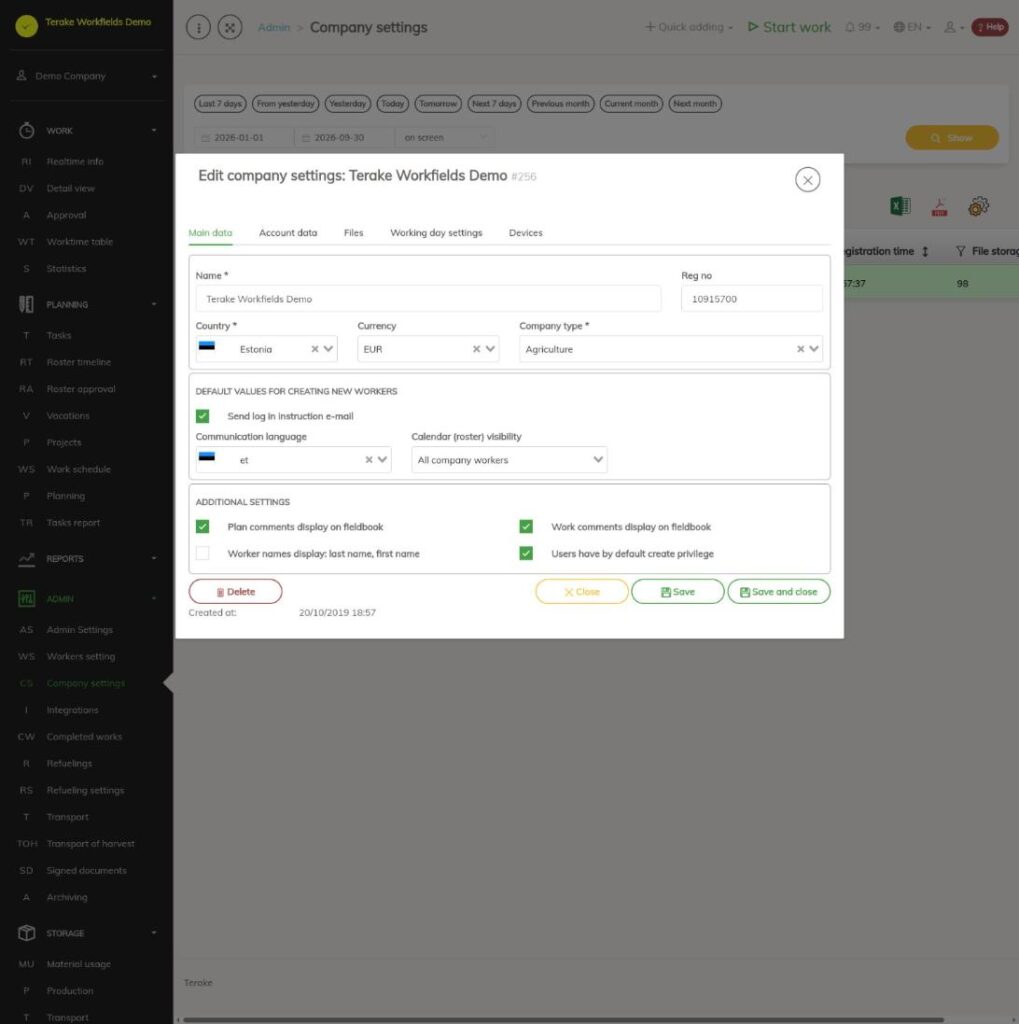1019x1024 pixels.
Task: Open table settings via the gear icon
Action: point(978,206)
